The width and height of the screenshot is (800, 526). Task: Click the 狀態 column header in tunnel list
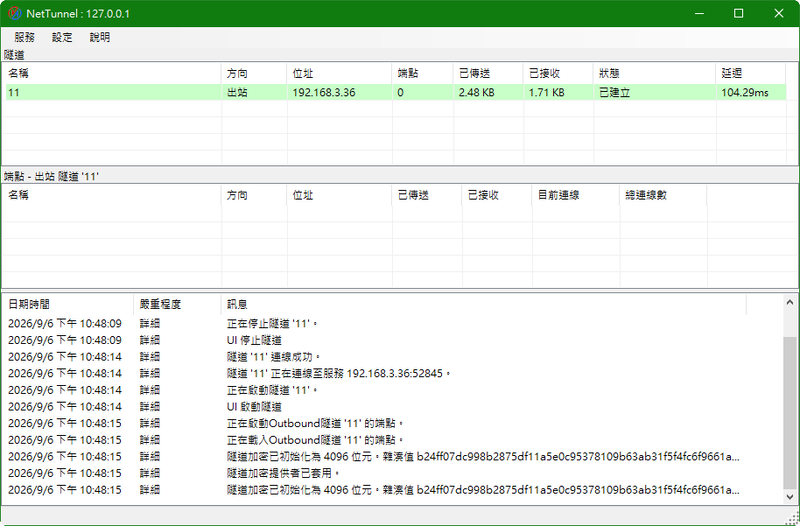coord(655,73)
